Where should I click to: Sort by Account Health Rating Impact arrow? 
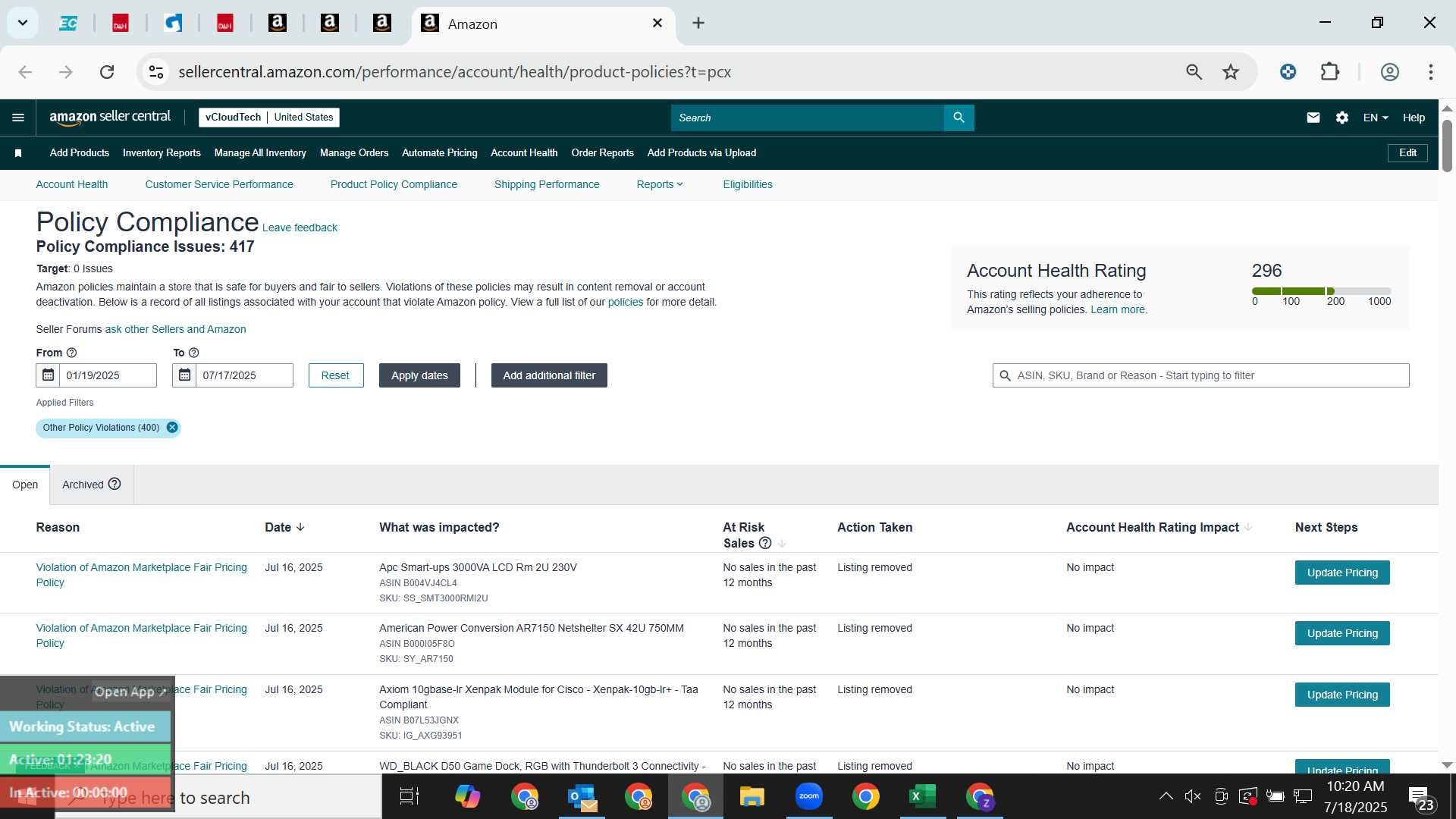click(x=1248, y=527)
